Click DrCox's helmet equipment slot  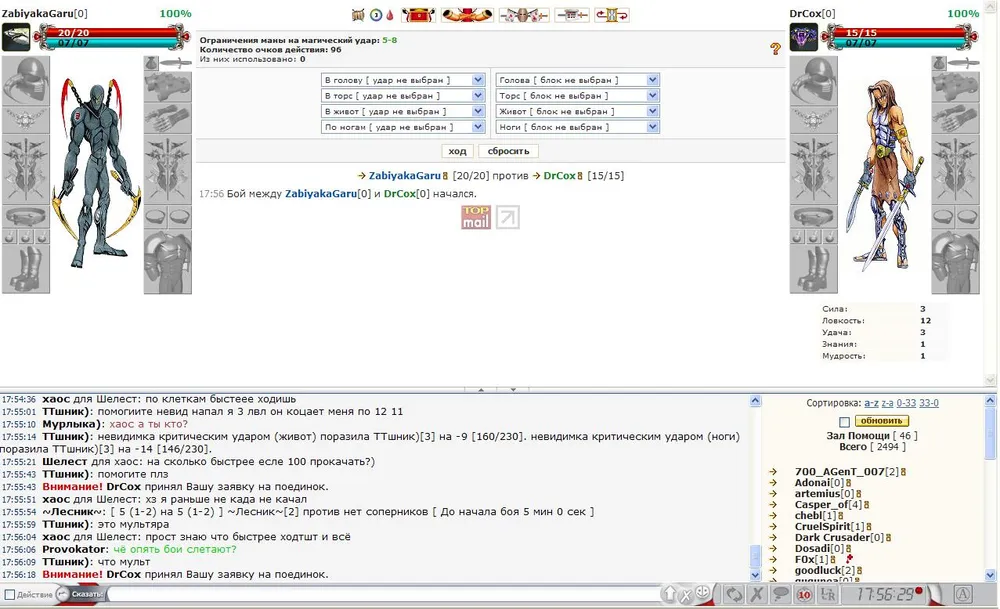[x=814, y=80]
